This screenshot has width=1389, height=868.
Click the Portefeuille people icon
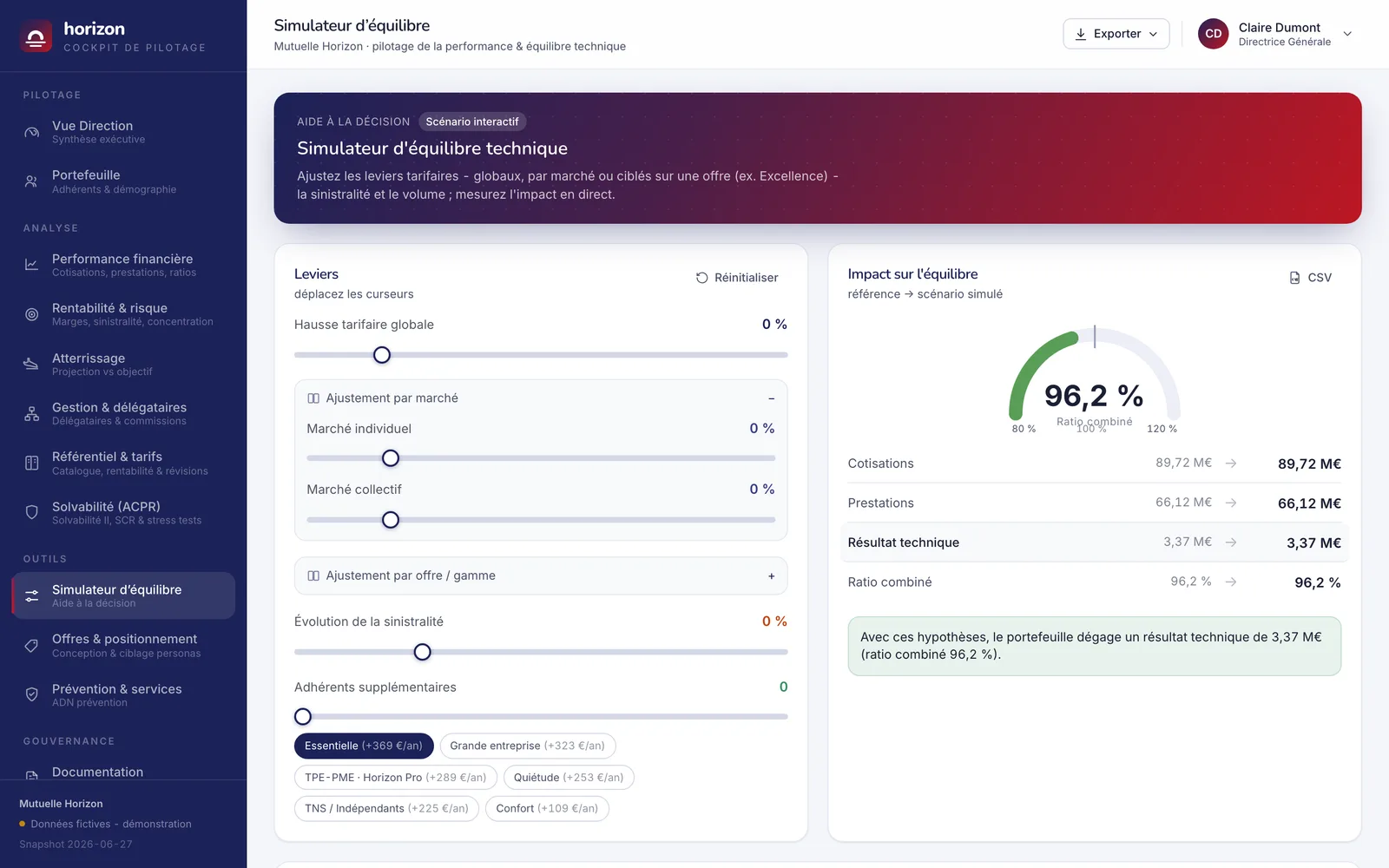click(31, 181)
